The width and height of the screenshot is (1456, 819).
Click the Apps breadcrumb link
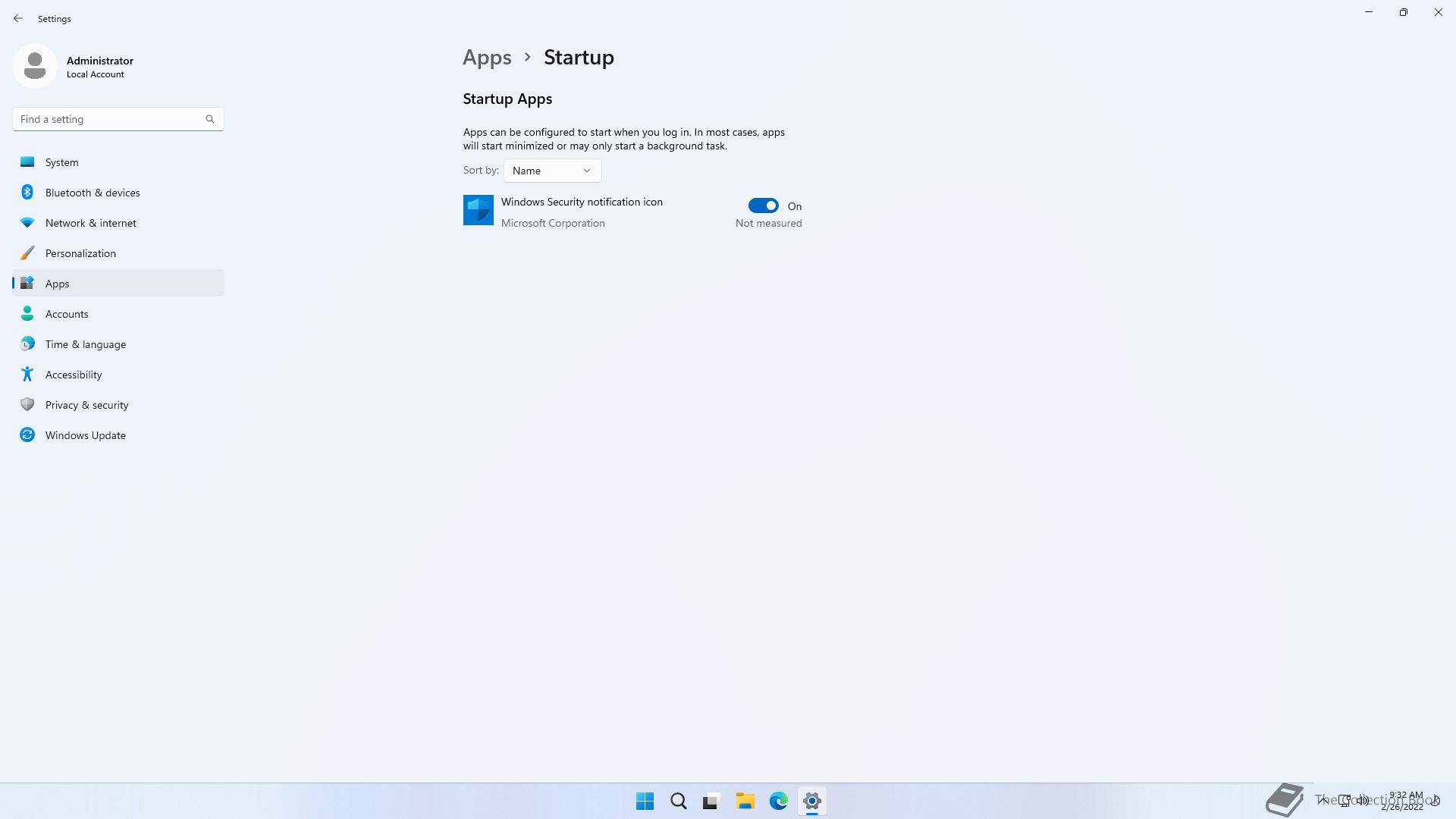487,58
